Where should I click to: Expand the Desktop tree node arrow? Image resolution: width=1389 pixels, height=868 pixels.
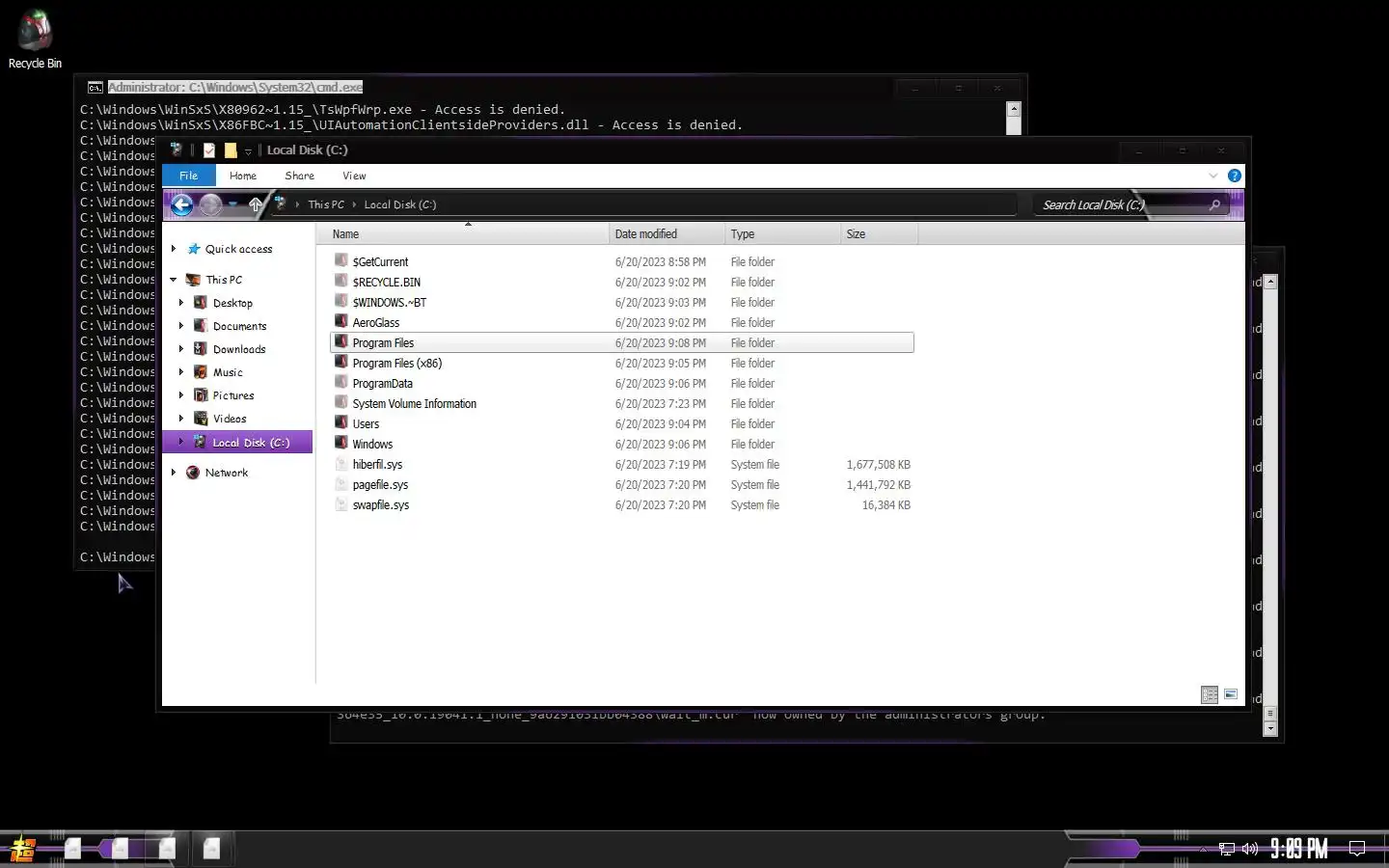[x=181, y=303]
